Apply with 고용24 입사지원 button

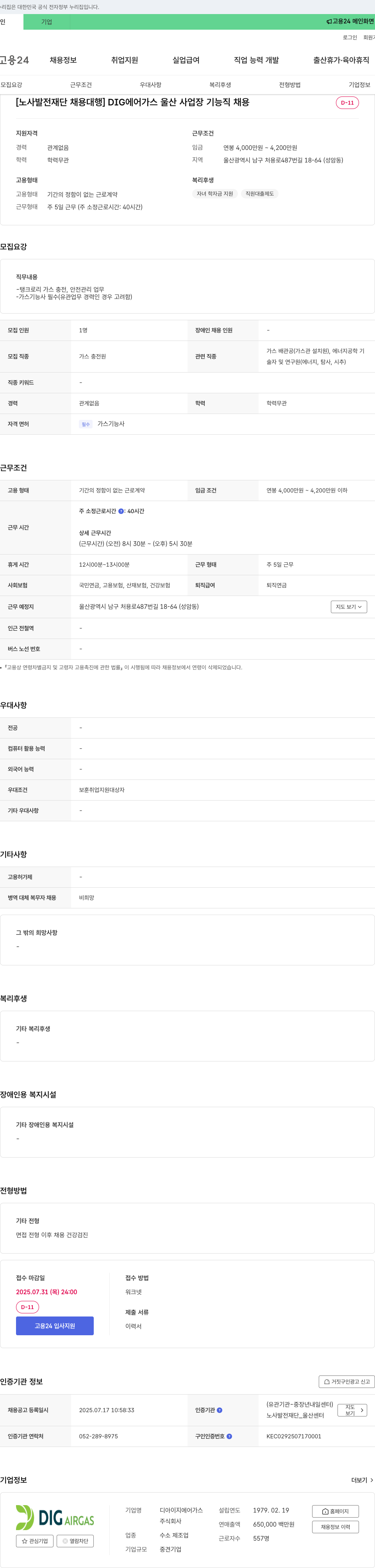point(55,1326)
